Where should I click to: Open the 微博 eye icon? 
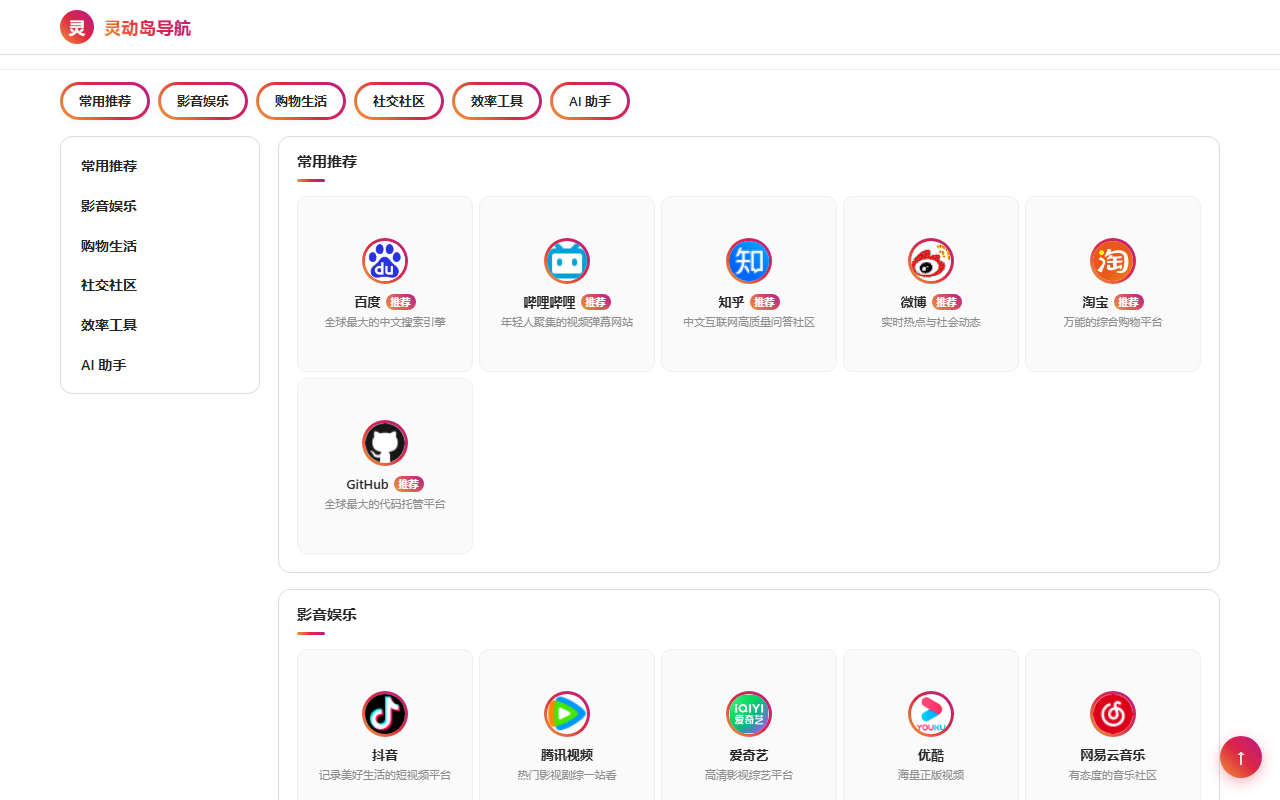pyautogui.click(x=931, y=261)
